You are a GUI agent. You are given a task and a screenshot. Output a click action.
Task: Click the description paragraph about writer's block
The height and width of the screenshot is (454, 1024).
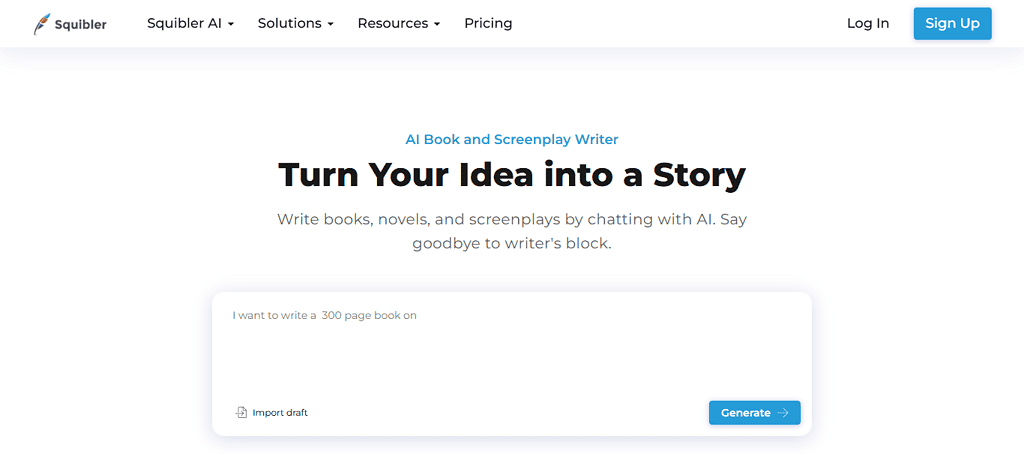[511, 230]
